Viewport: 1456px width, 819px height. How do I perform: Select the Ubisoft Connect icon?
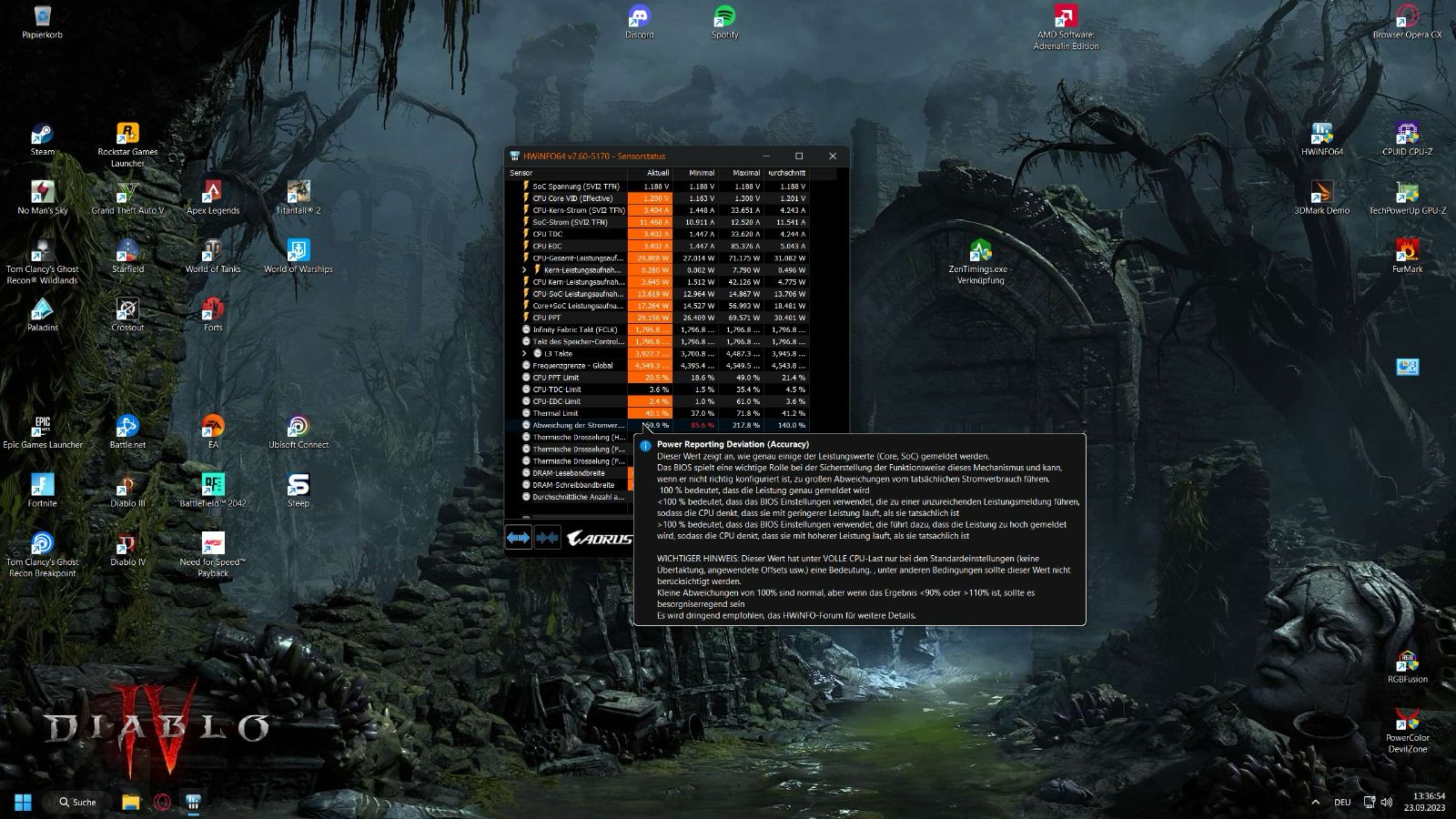[x=298, y=431]
